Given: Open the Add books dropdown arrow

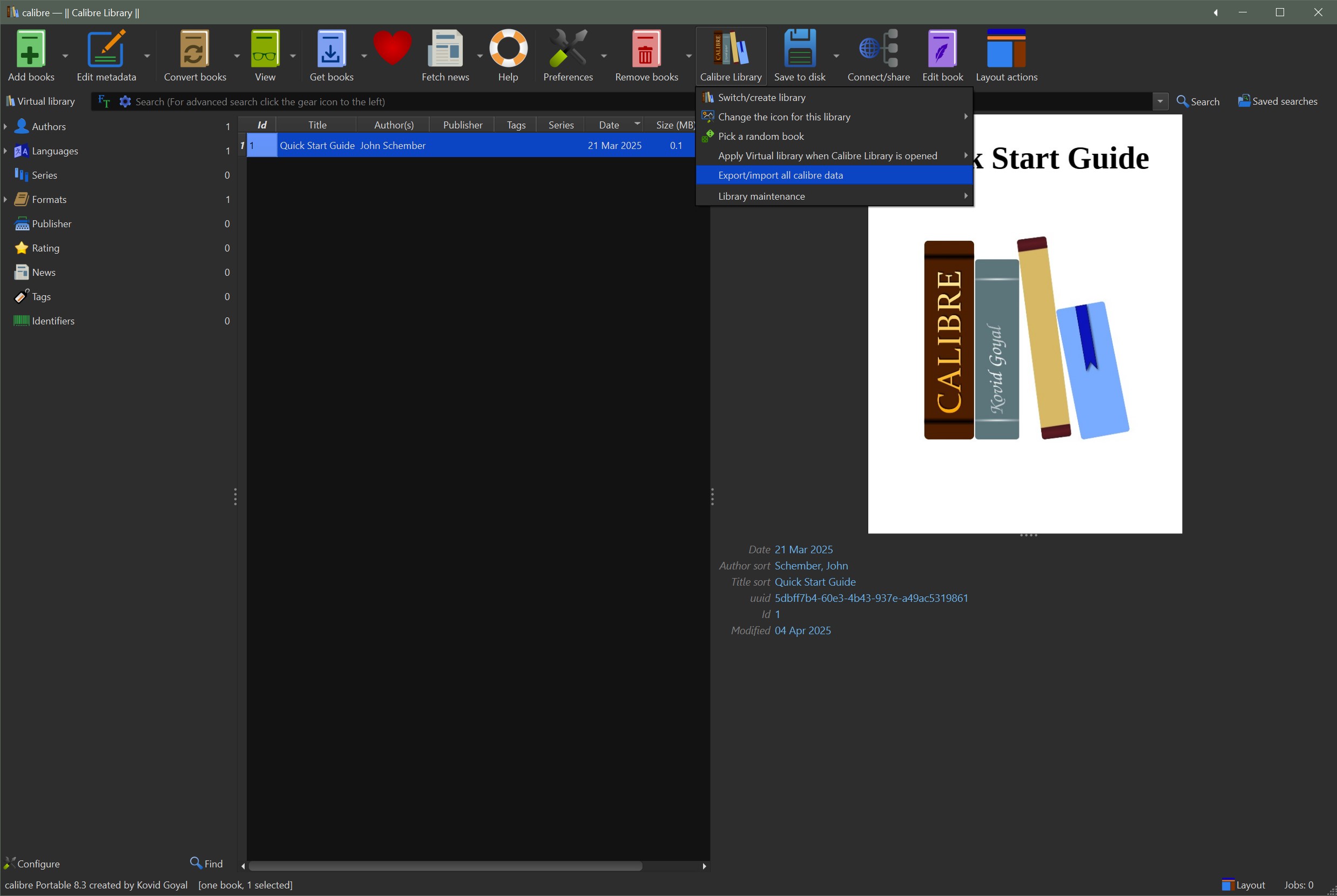Looking at the screenshot, I should coord(65,56).
